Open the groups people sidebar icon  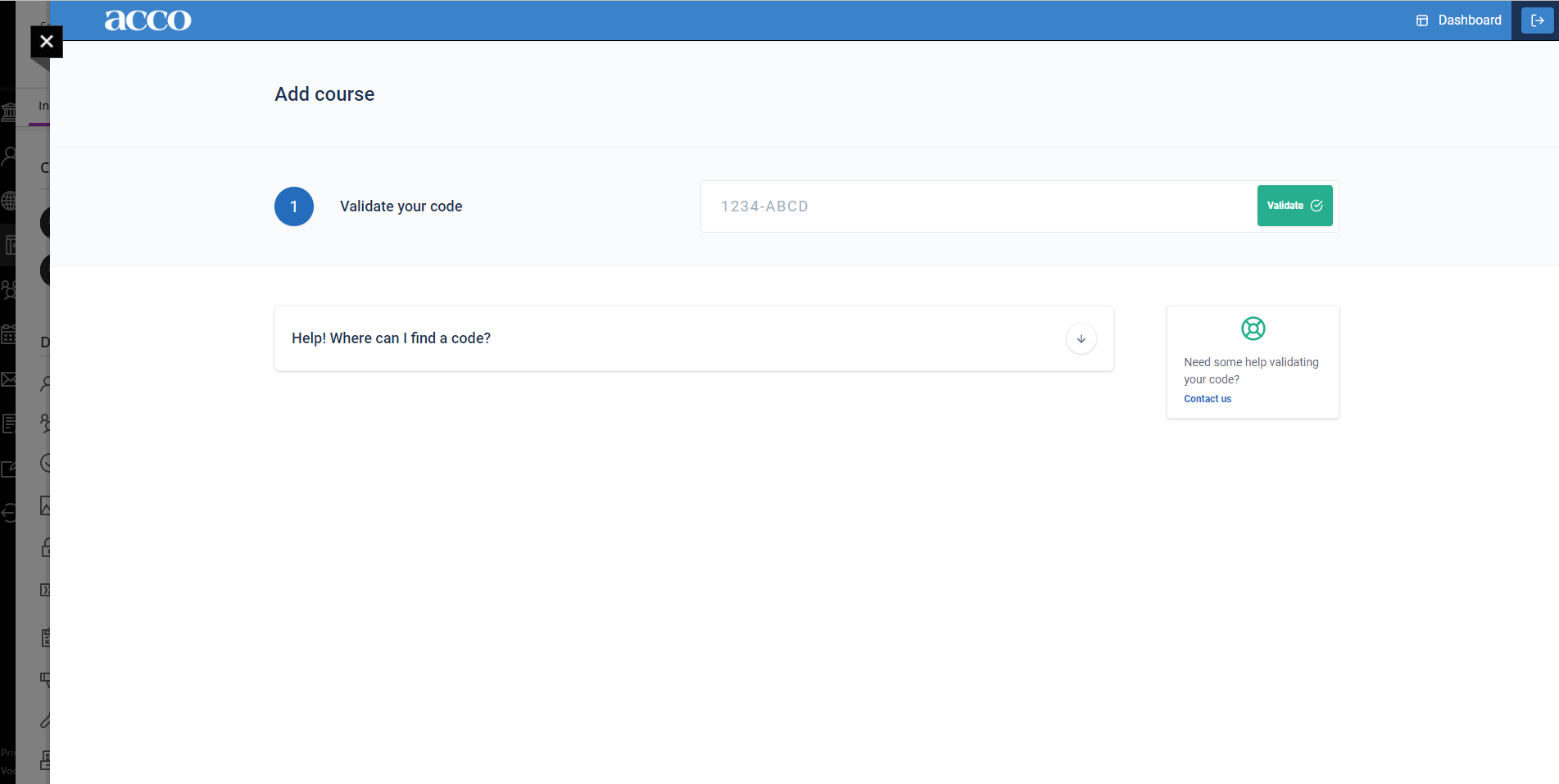point(8,289)
